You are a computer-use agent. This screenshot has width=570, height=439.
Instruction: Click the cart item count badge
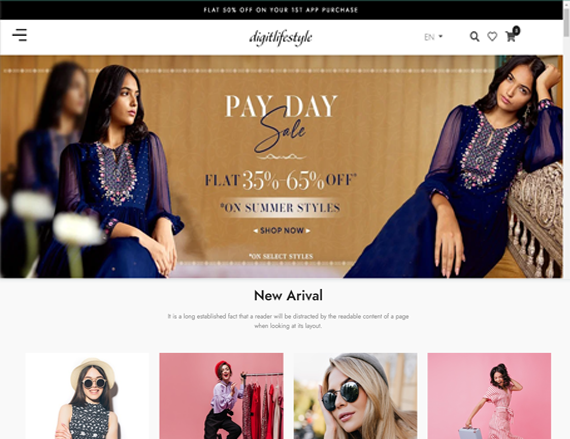point(516,30)
